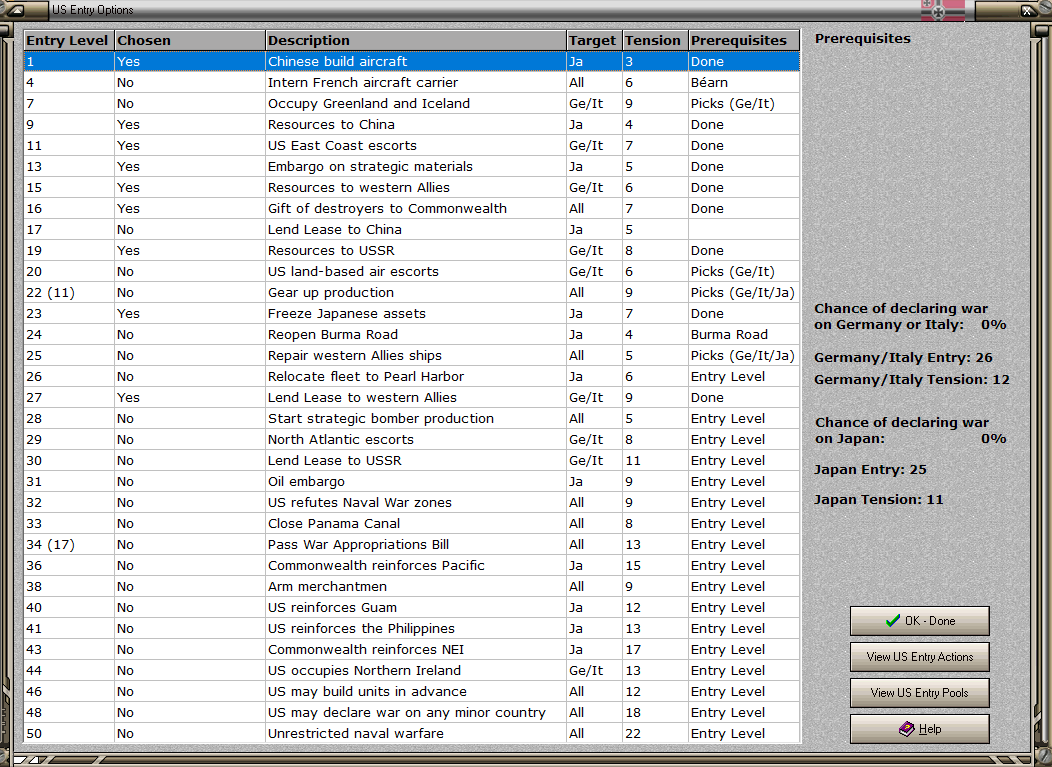Select US may build units in advance

[412, 692]
